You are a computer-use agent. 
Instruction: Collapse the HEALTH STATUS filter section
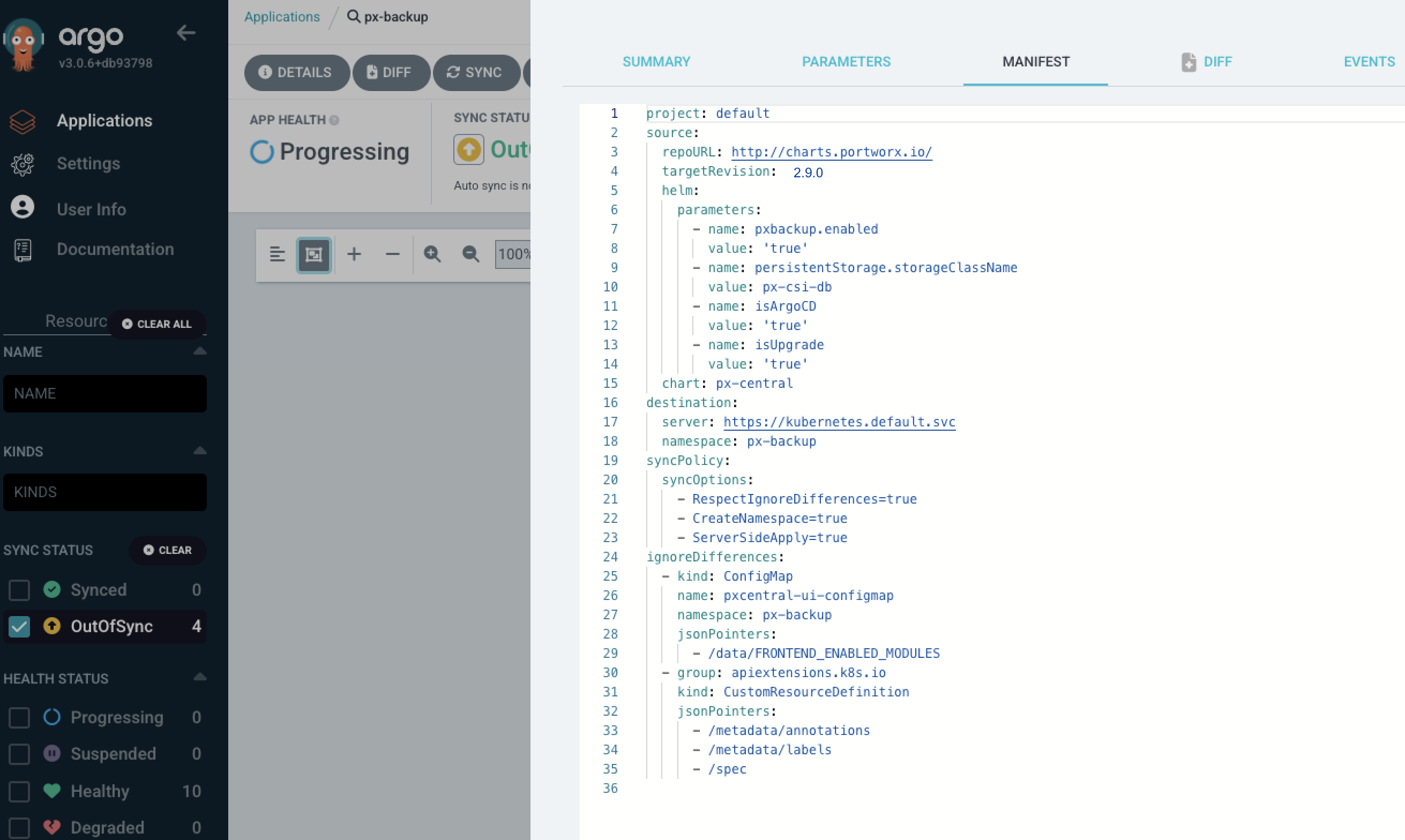200,677
